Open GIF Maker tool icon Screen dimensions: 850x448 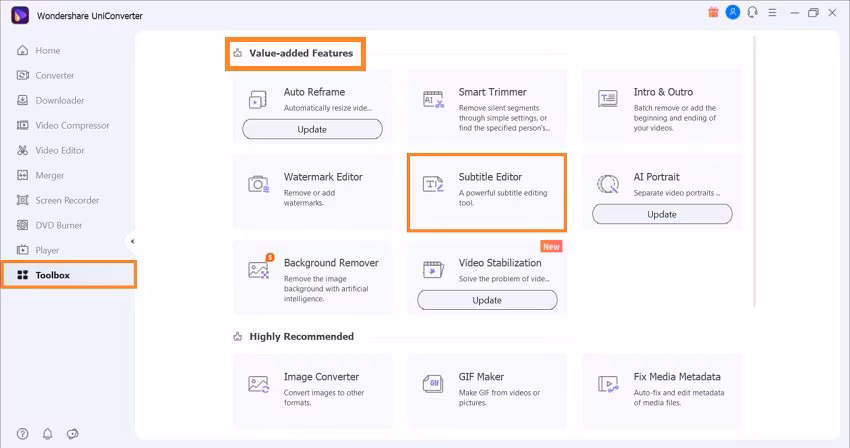[x=433, y=384]
